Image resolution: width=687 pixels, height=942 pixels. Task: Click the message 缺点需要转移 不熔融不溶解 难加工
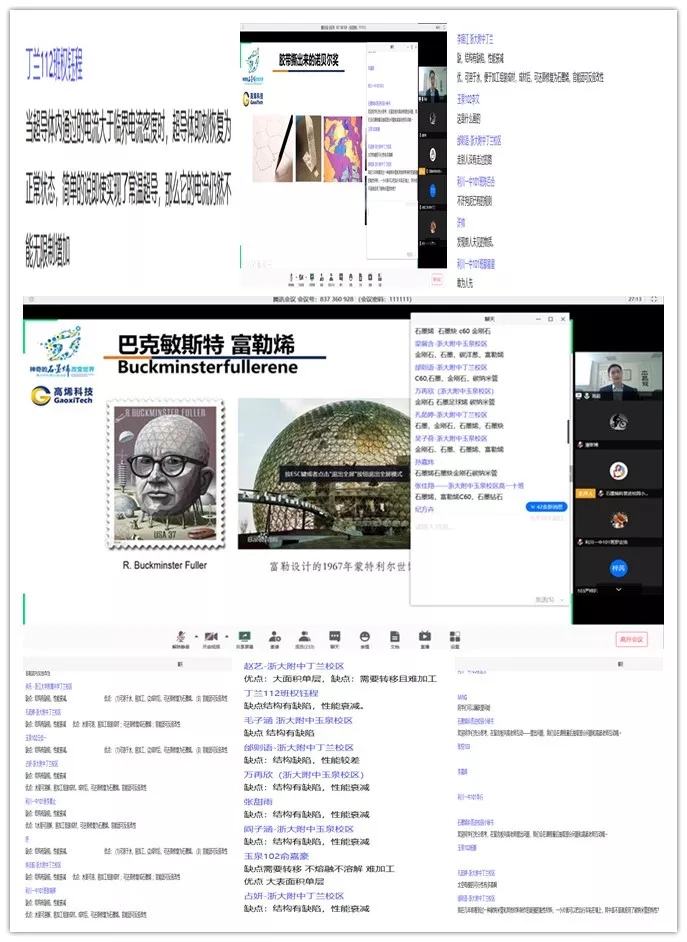(x=319, y=869)
